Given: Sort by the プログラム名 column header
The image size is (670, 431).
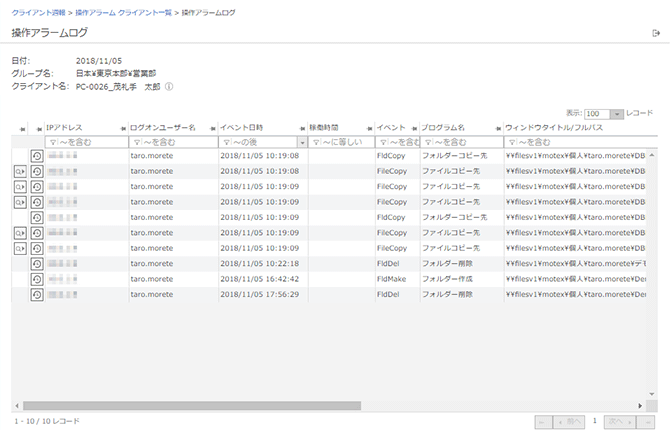Looking at the screenshot, I should click(x=443, y=129).
